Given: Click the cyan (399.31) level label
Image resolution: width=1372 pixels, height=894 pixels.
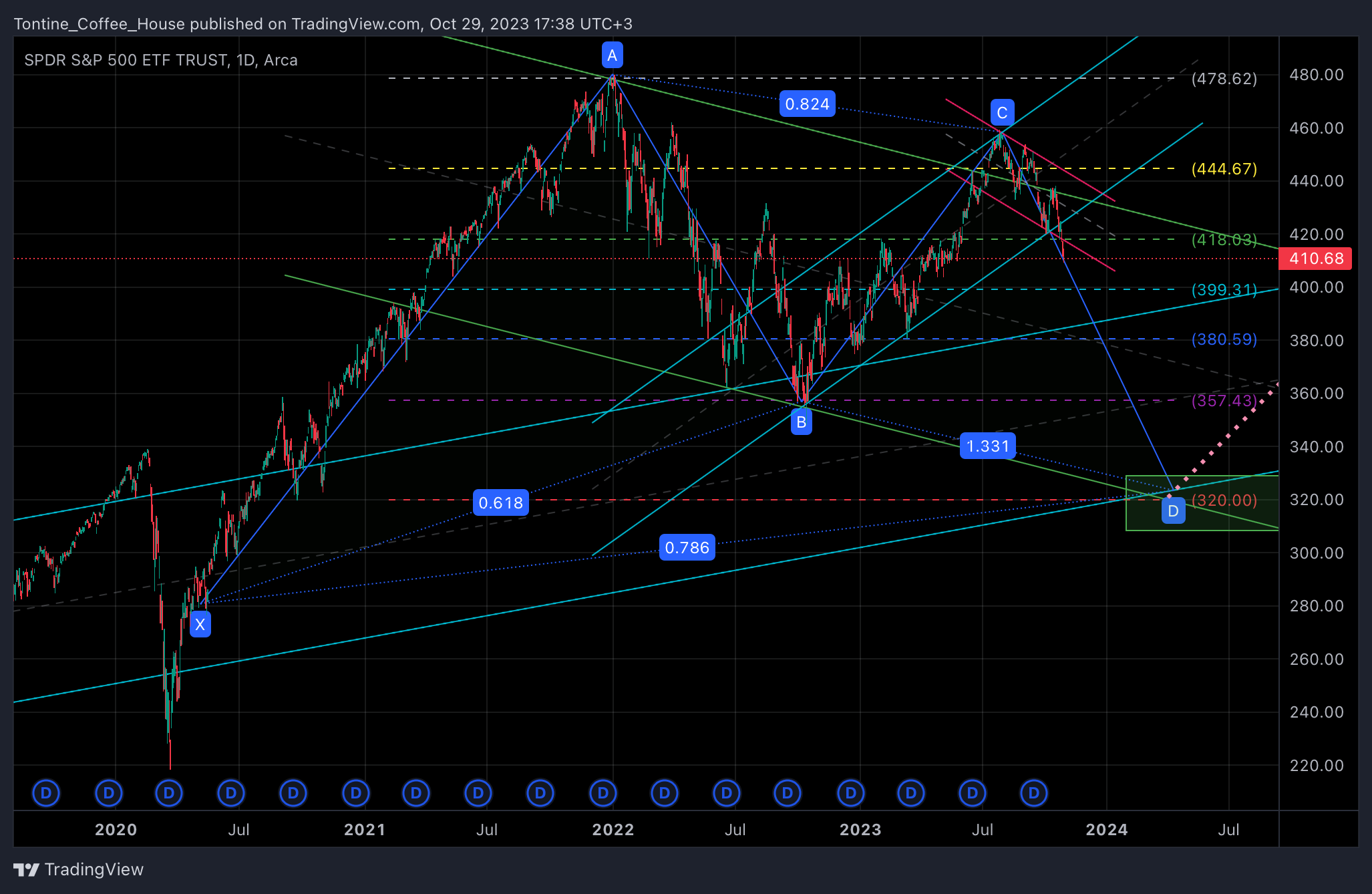Looking at the screenshot, I should pos(1224,289).
